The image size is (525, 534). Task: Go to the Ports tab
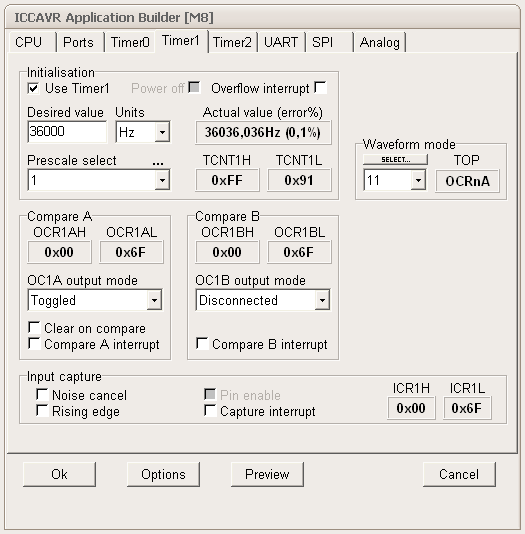[79, 43]
